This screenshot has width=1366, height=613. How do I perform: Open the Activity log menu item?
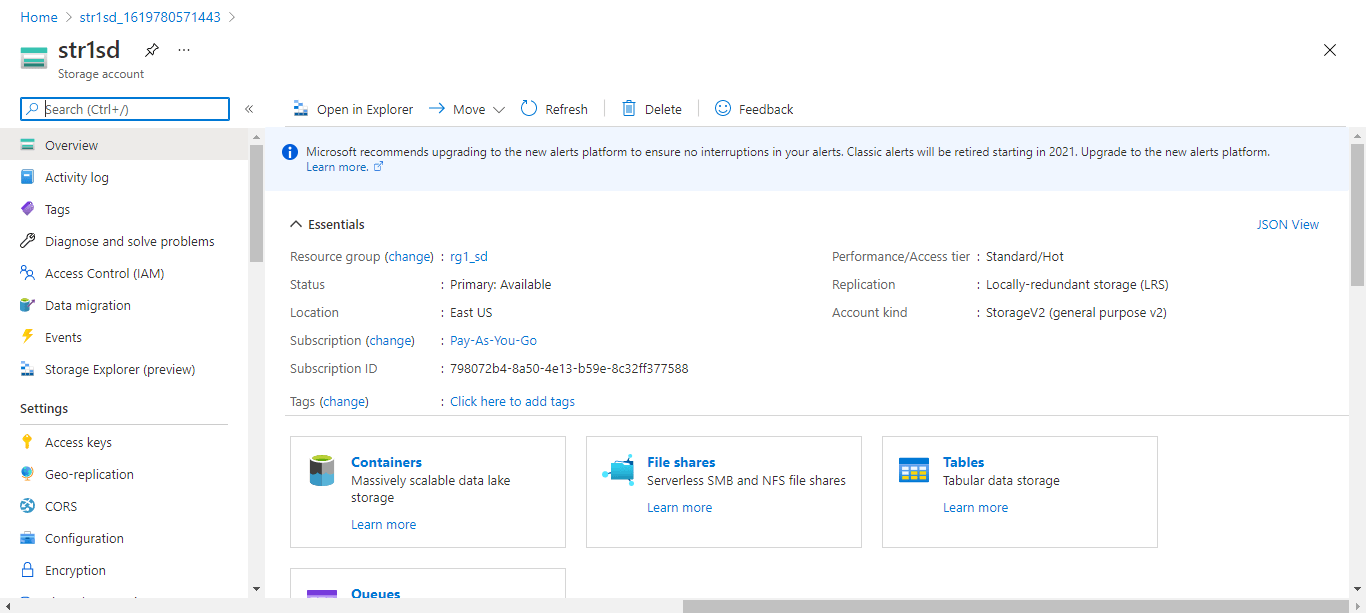(124, 177)
